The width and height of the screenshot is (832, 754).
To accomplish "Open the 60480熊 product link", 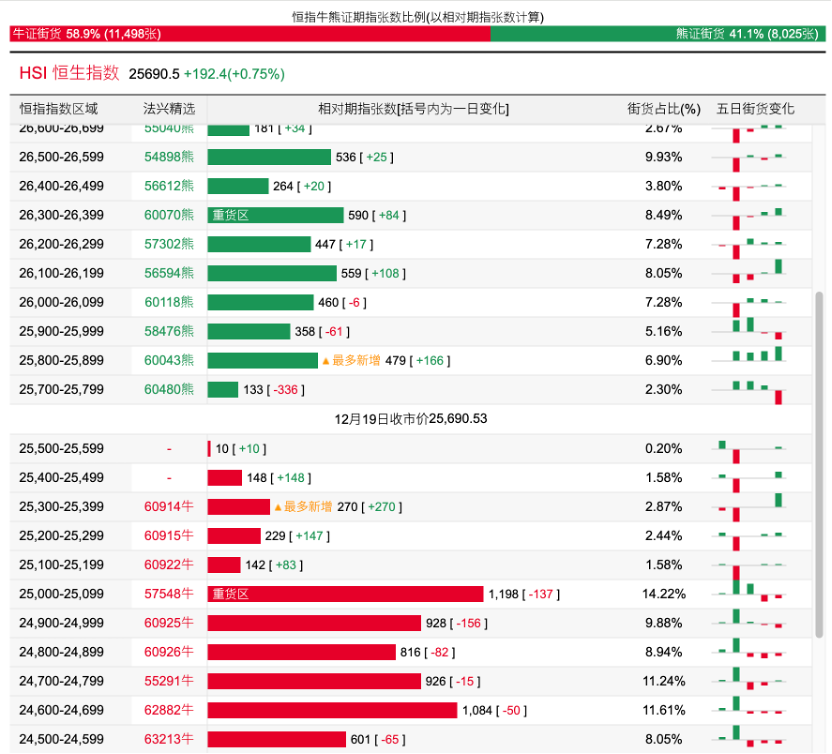I will coord(169,389).
